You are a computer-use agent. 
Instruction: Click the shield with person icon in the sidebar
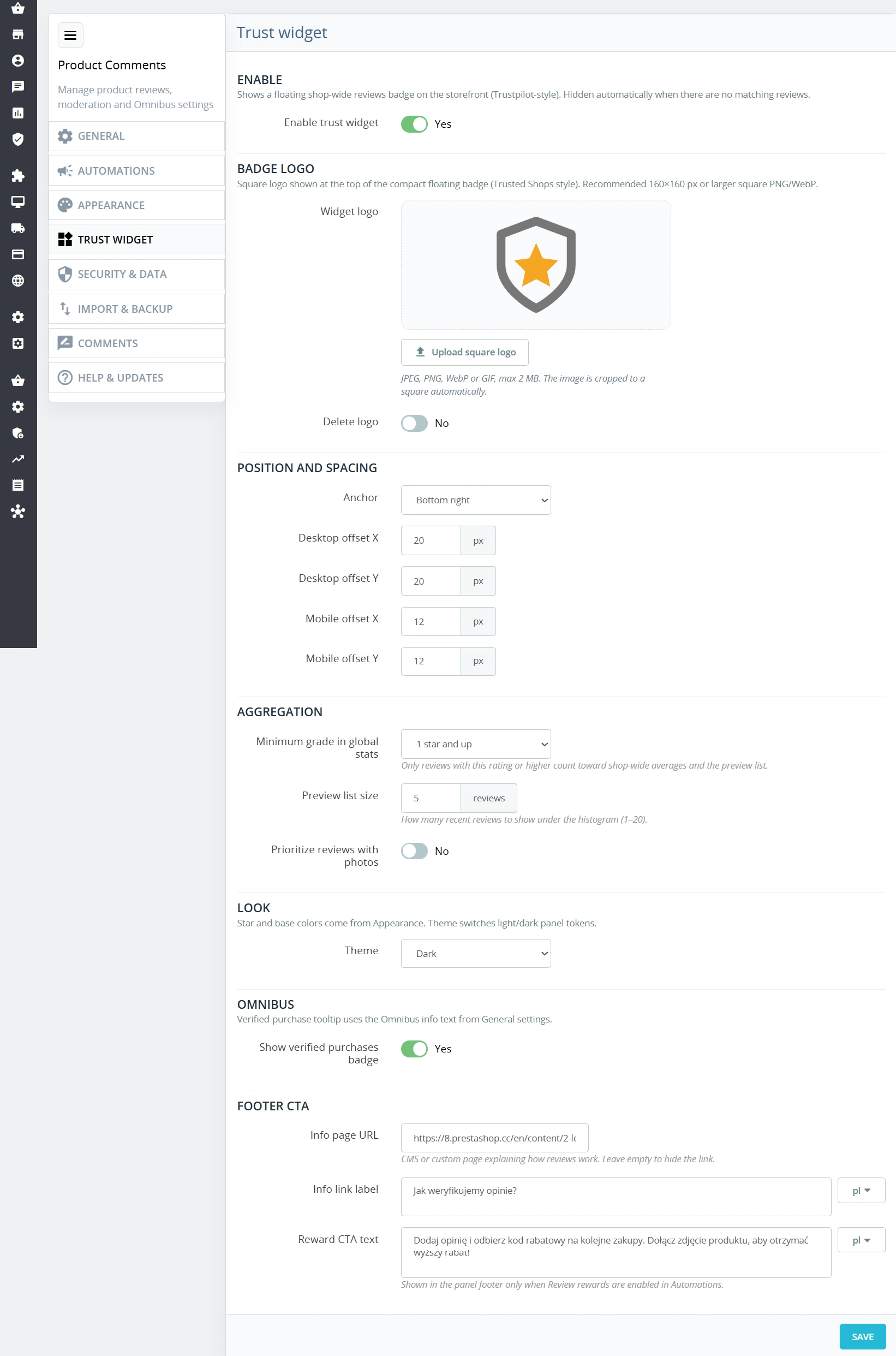[x=17, y=433]
